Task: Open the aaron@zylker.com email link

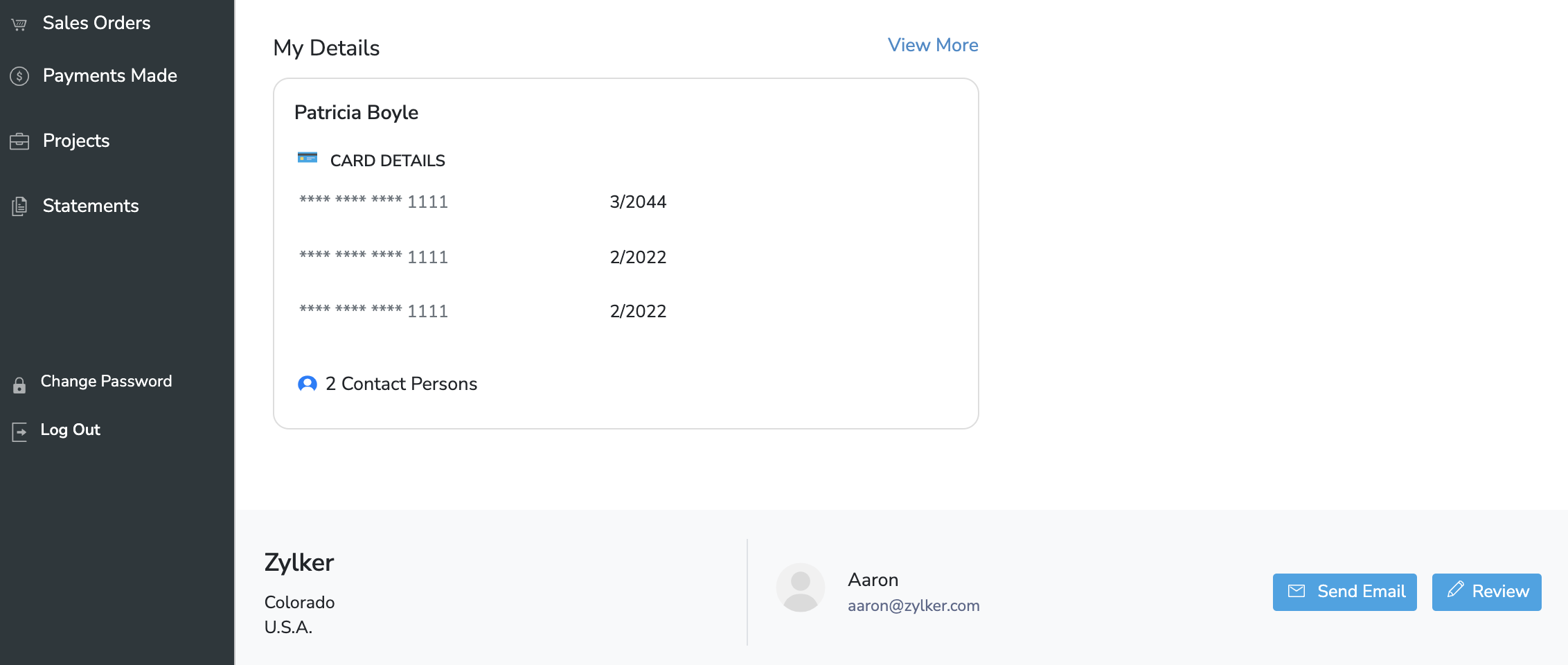Action: click(x=914, y=605)
